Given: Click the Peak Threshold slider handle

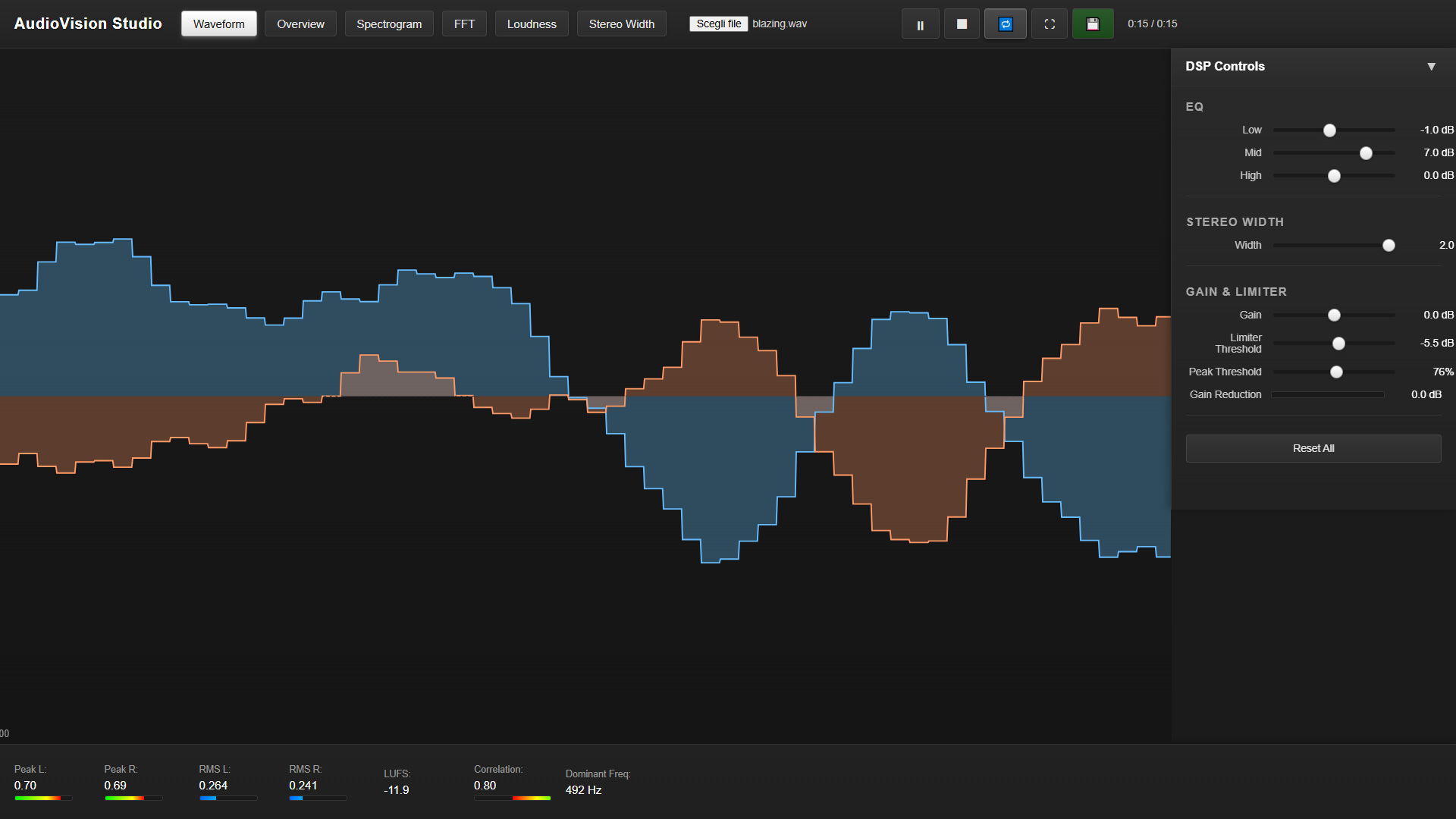Looking at the screenshot, I should pos(1336,372).
